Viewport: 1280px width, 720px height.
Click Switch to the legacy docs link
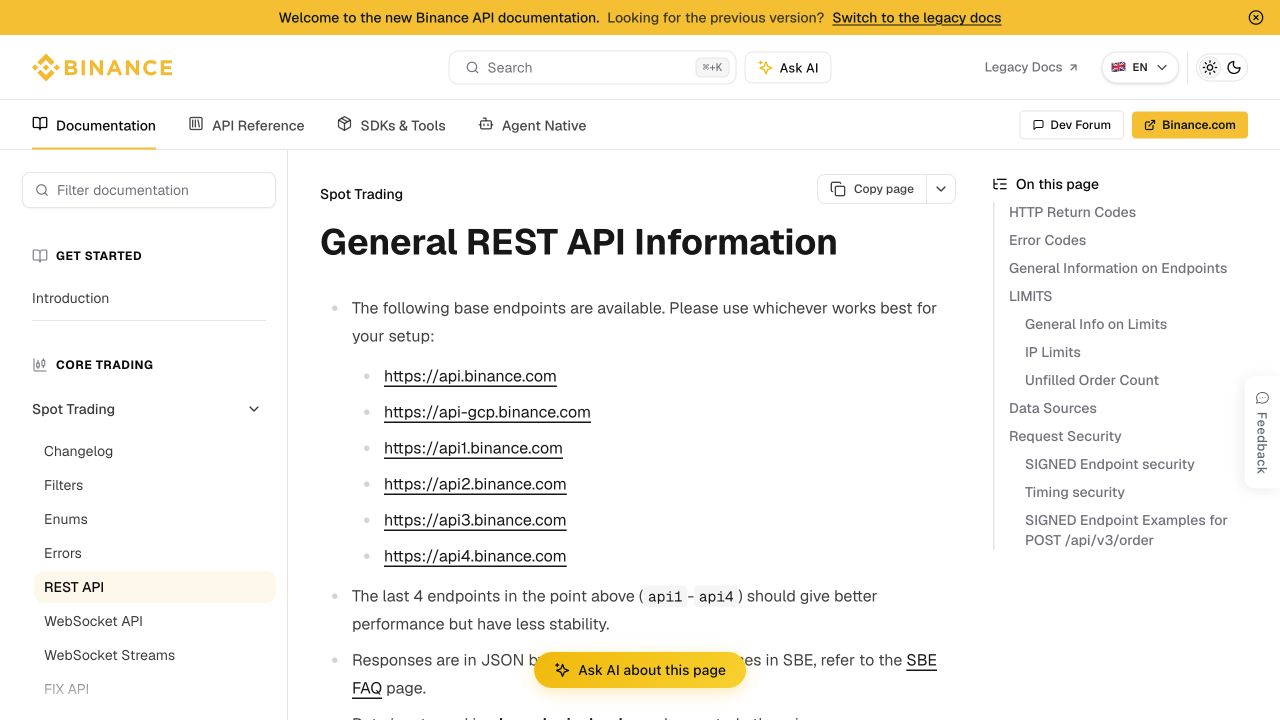(916, 17)
